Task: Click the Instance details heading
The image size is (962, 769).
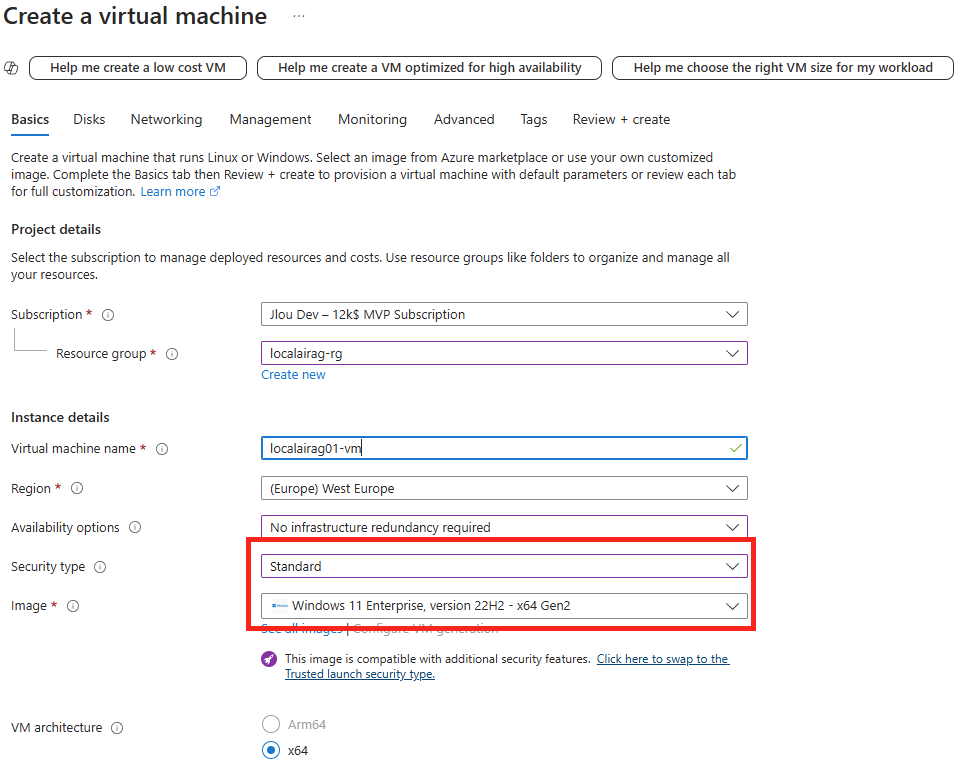Action: click(x=60, y=417)
